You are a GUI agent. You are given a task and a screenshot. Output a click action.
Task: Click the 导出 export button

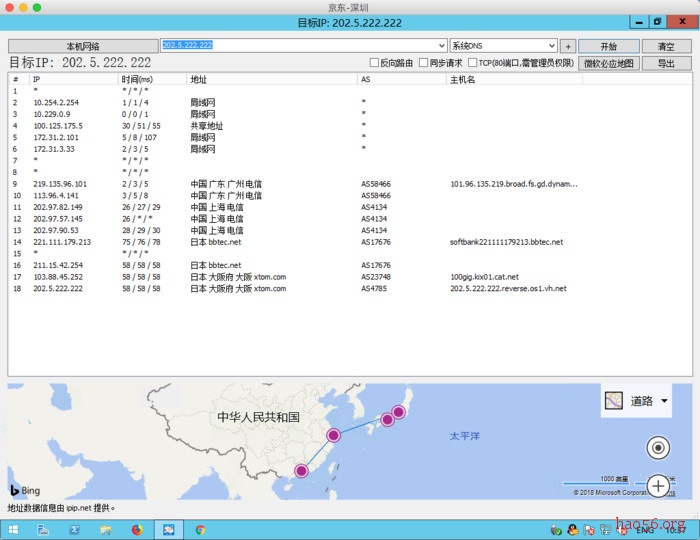pyautogui.click(x=666, y=63)
